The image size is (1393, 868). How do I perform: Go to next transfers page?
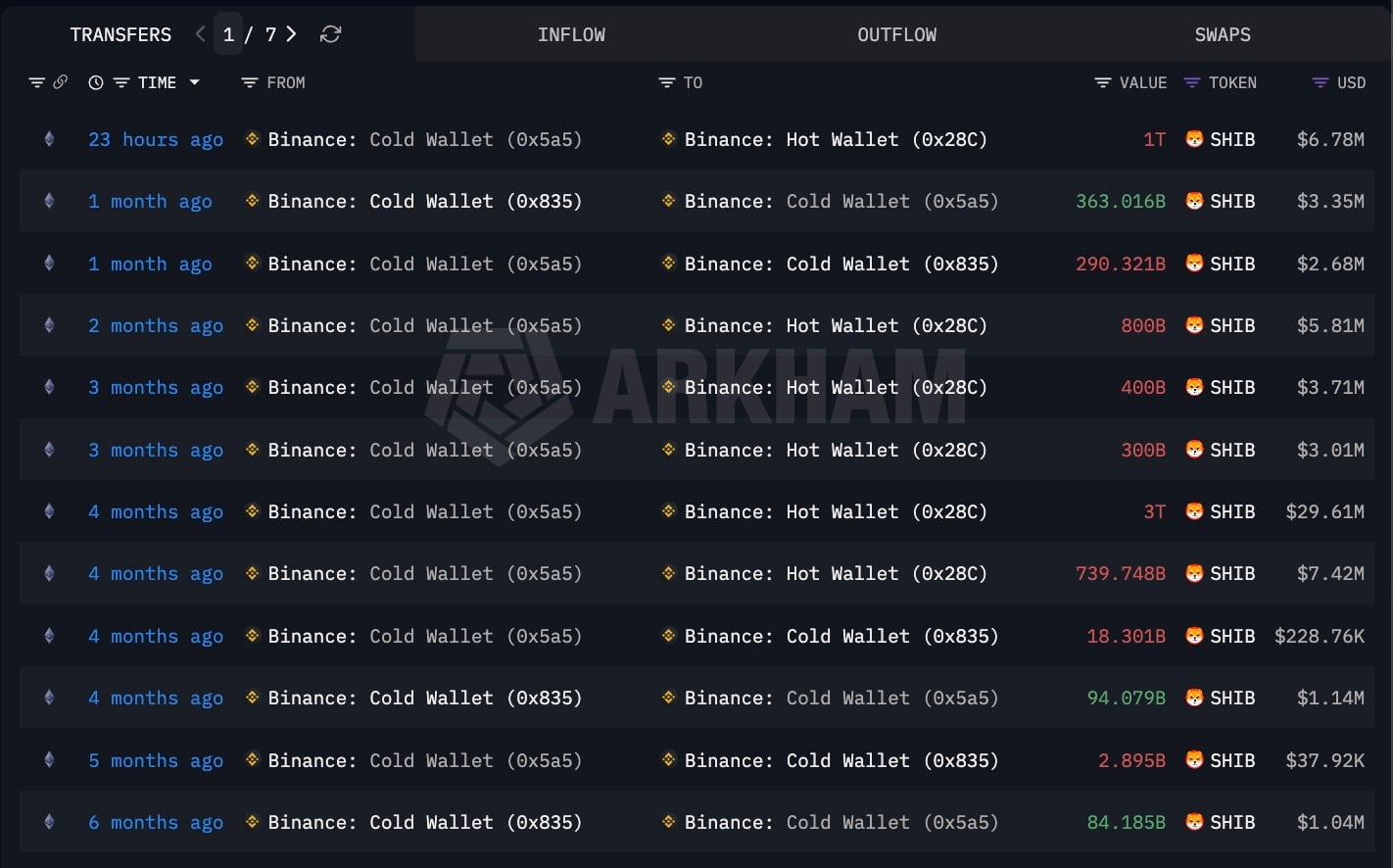point(291,34)
